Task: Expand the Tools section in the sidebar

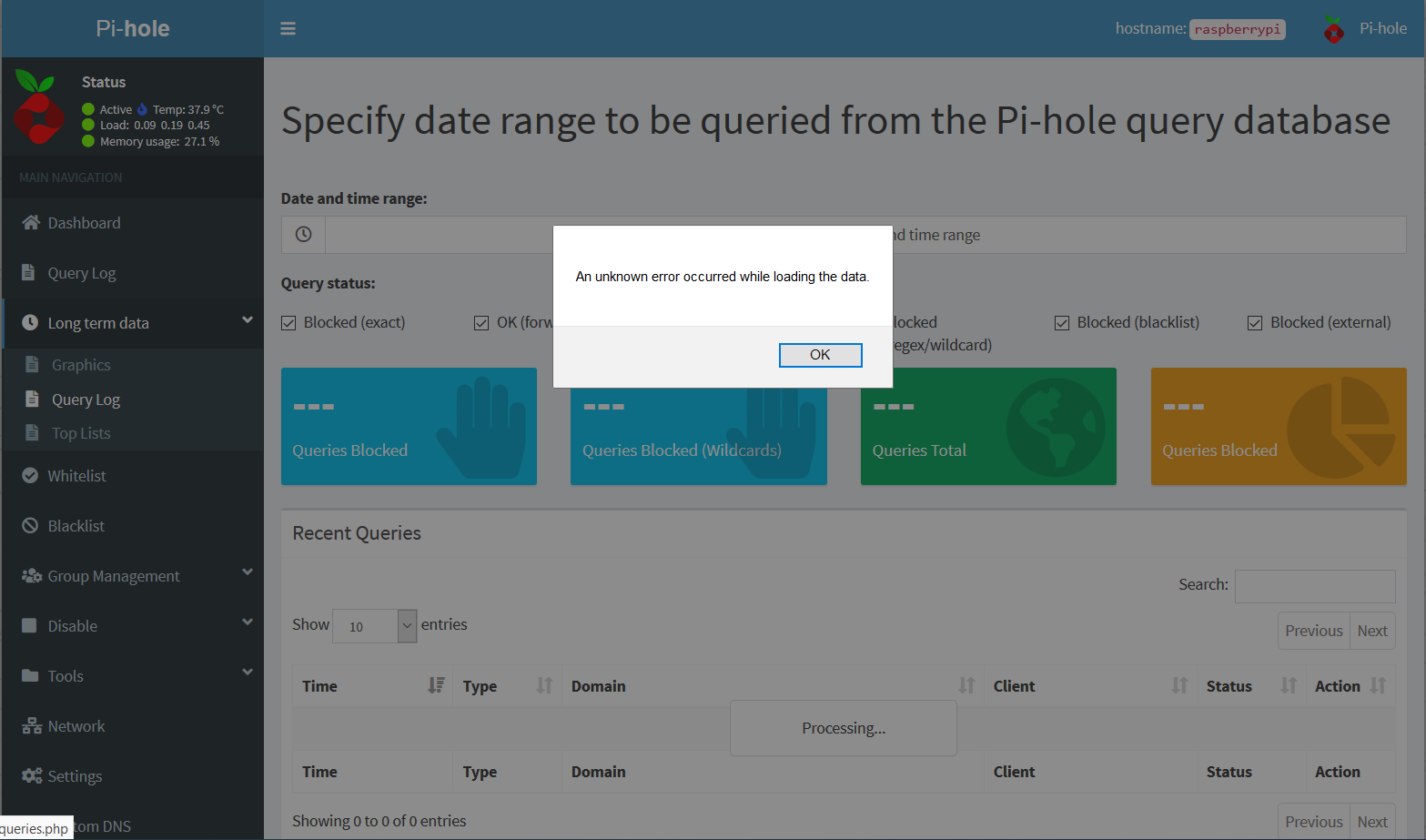Action: point(247,673)
